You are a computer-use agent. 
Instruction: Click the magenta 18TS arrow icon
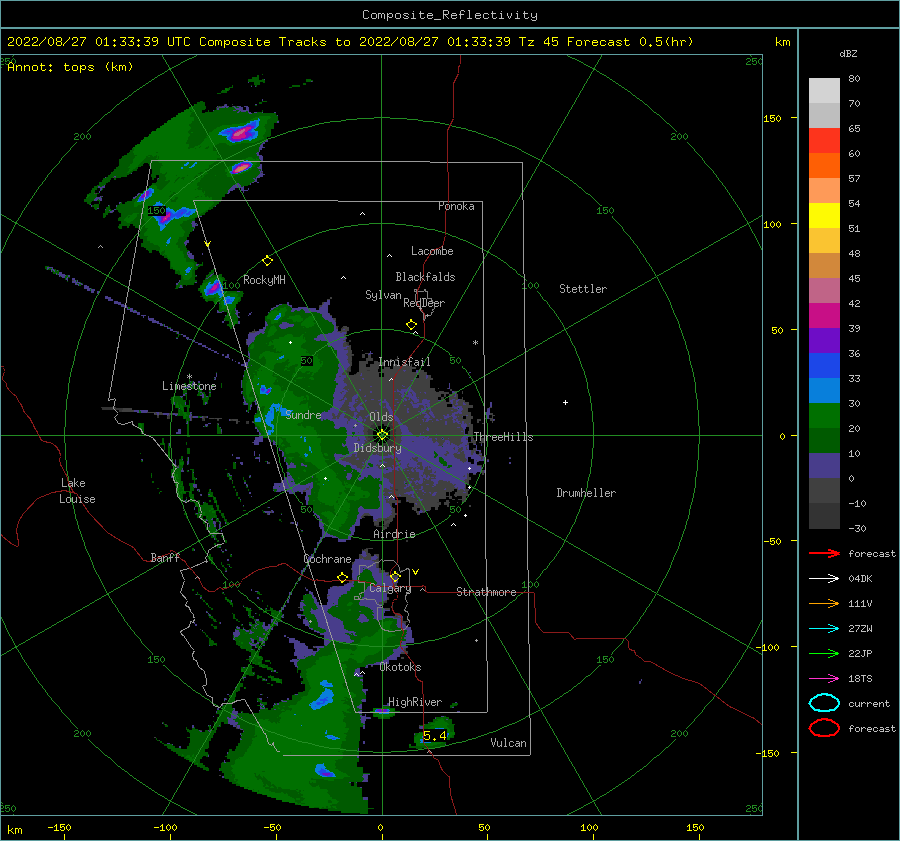[x=824, y=679]
